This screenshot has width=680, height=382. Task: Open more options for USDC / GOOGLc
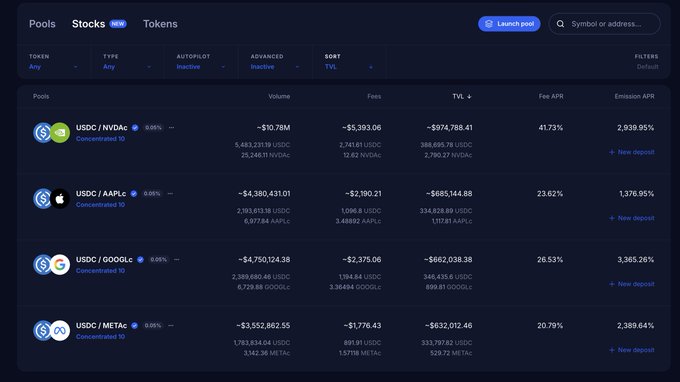pos(177,259)
